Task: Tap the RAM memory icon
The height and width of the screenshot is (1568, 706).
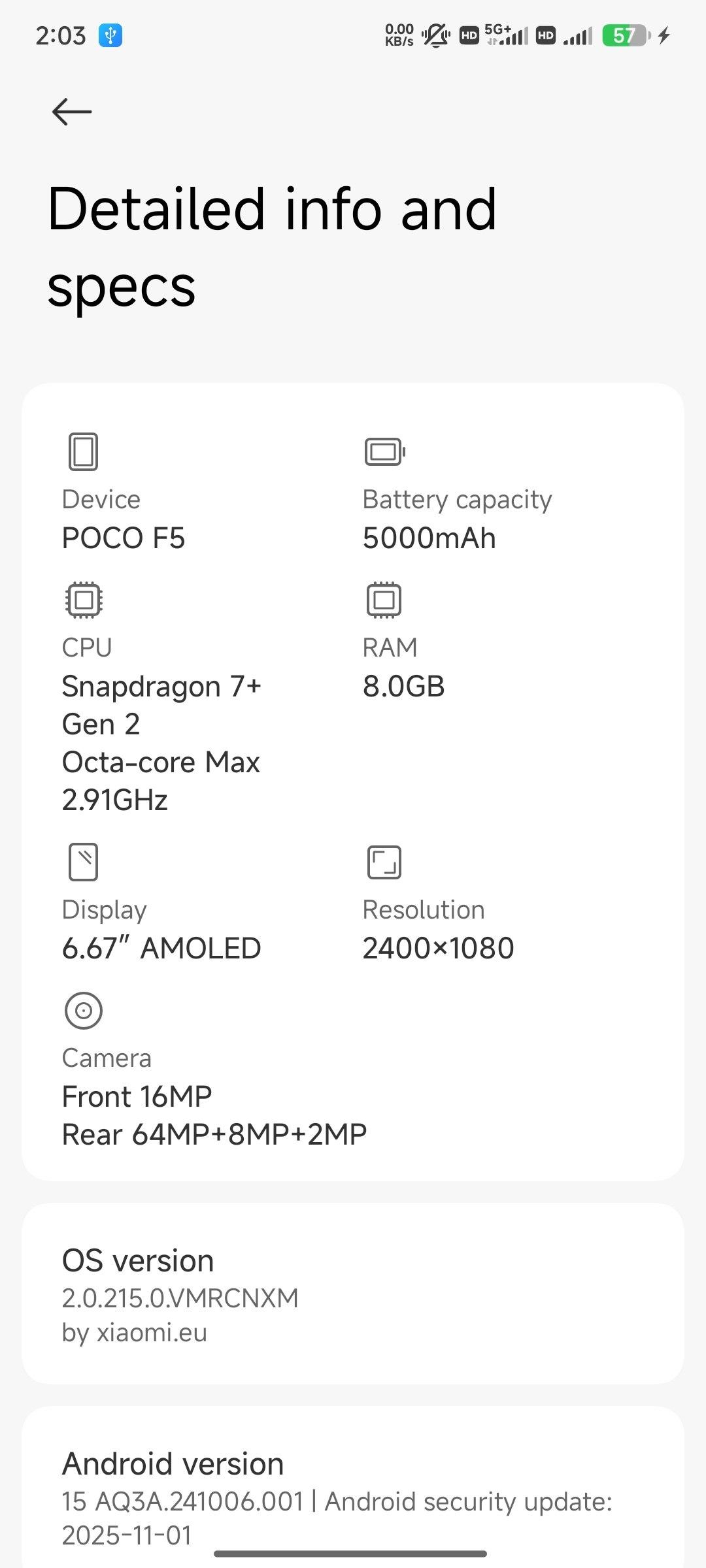Action: pyautogui.click(x=384, y=600)
